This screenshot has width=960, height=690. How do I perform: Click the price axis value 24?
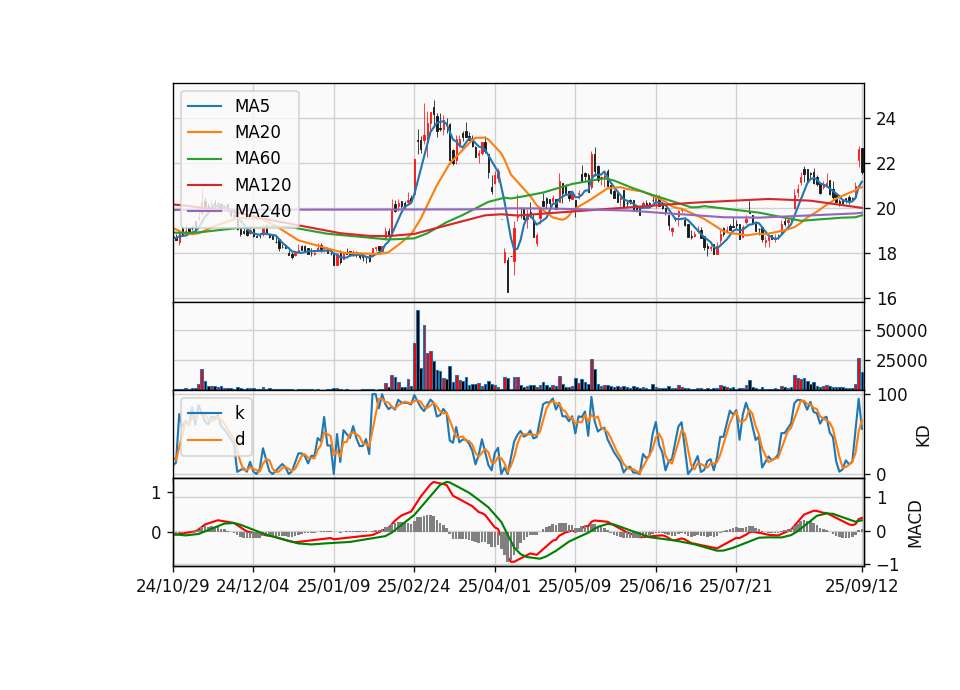885,119
